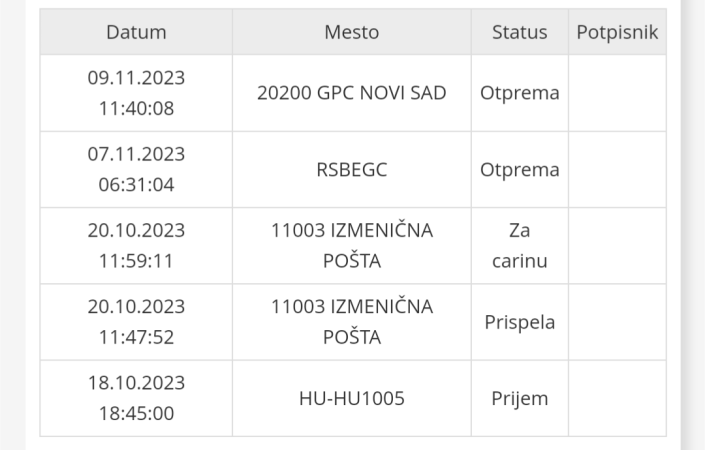Select the 20.10.2023 11:47:52 date cell
The image size is (705, 450).
pyautogui.click(x=136, y=322)
